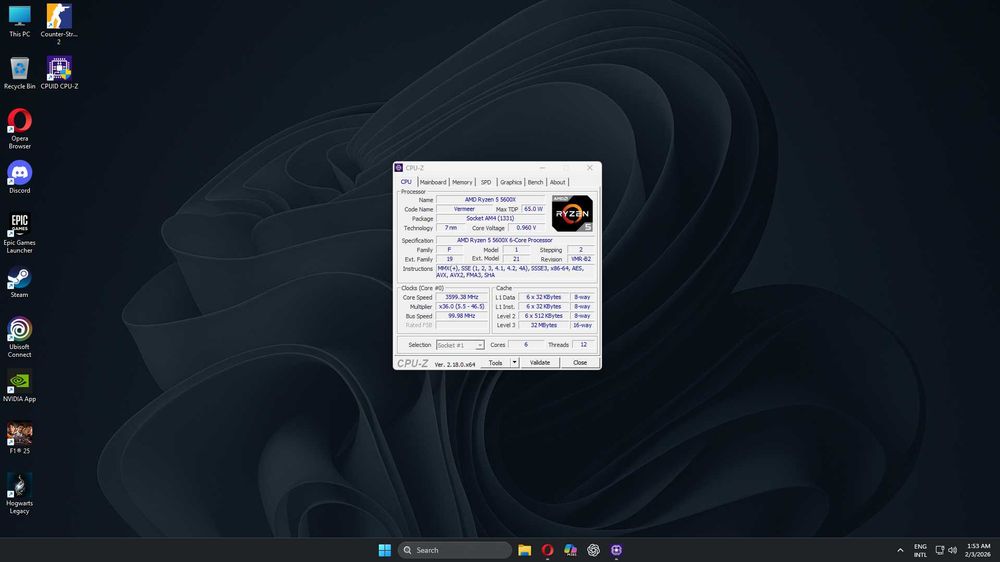Open the volume tray icon
The height and width of the screenshot is (562, 1000).
(x=952, y=550)
